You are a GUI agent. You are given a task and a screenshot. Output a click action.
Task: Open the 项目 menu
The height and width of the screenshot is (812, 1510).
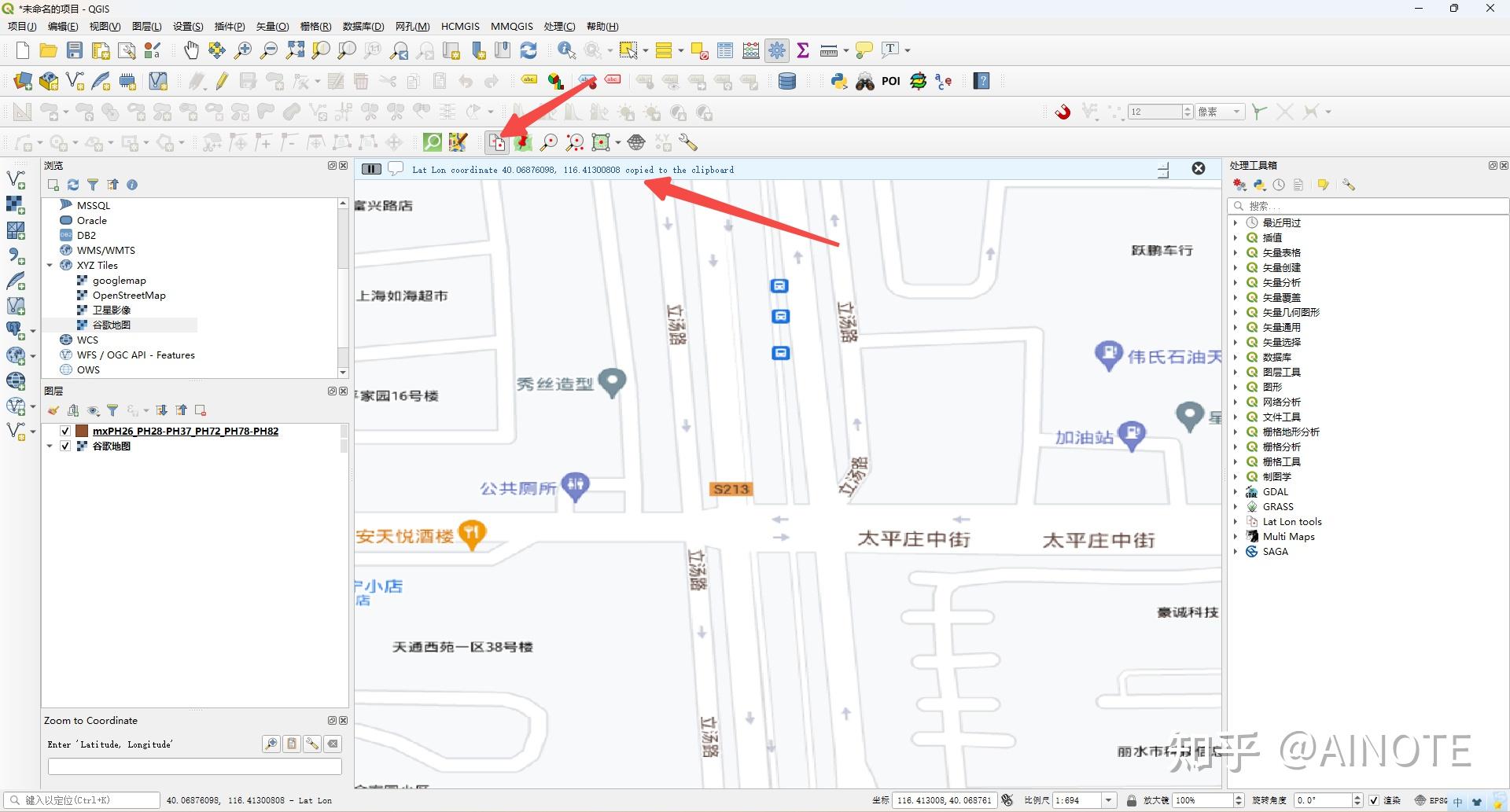(22, 26)
